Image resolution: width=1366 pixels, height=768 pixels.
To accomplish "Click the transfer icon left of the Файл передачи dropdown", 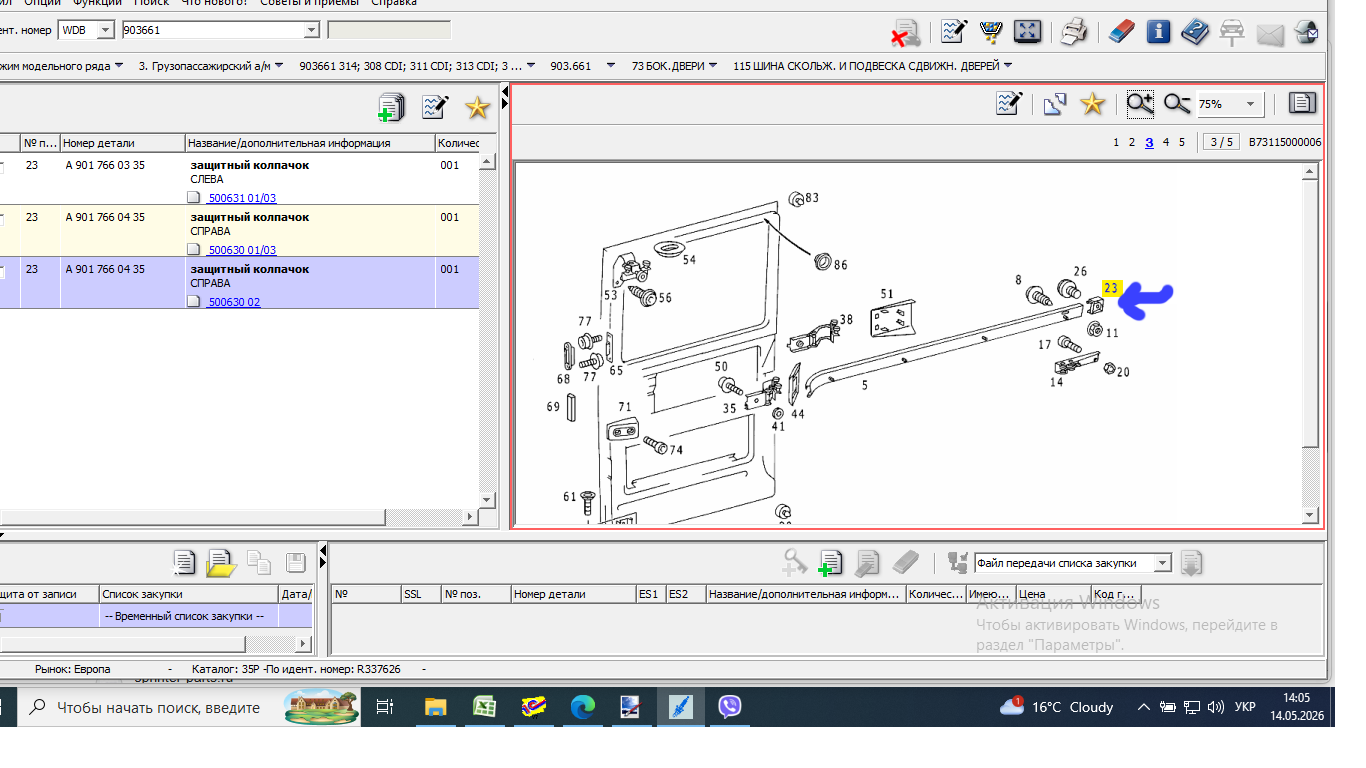I will pyautogui.click(x=958, y=563).
